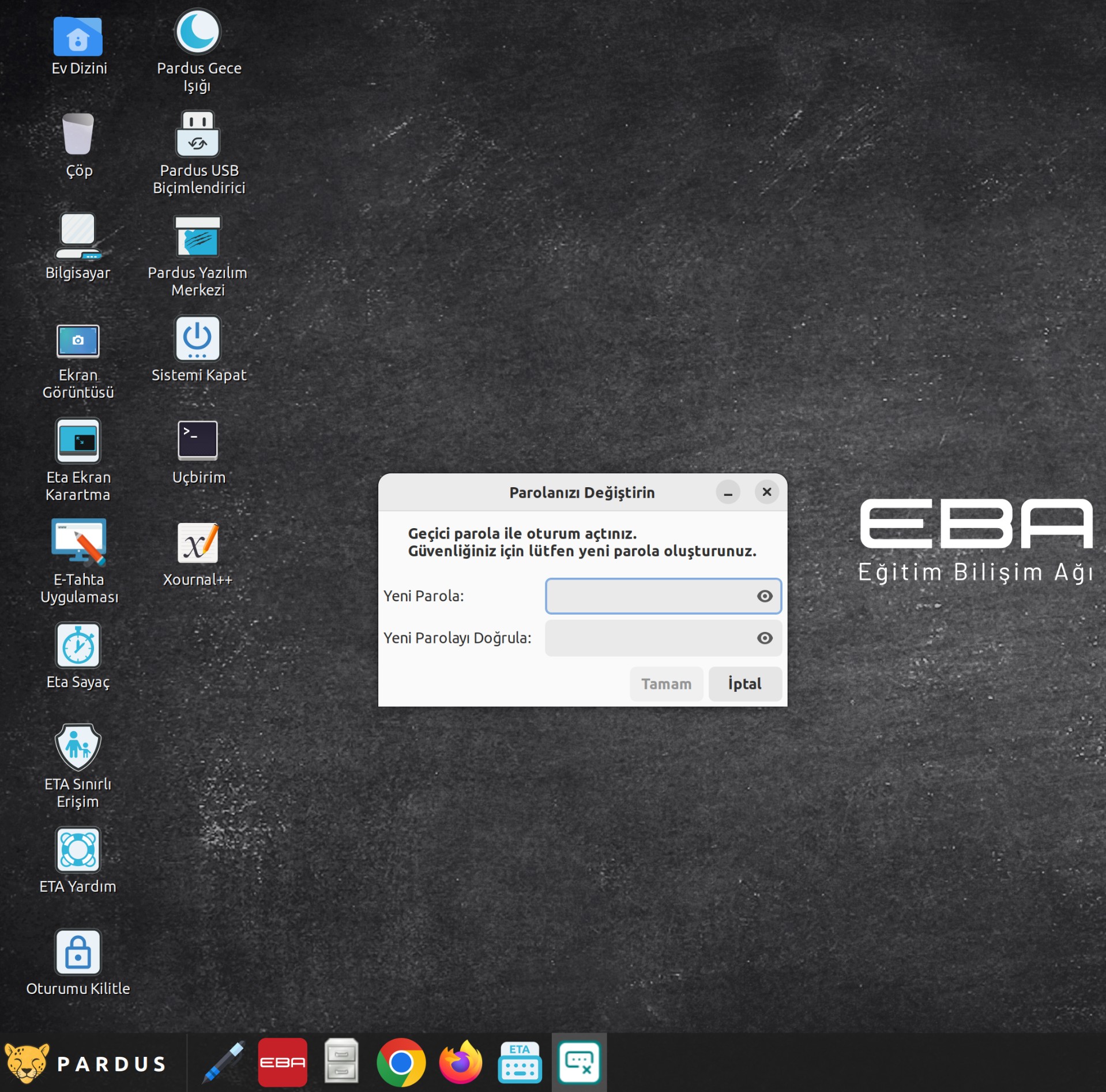Viewport: 1106px width, 1092px height.
Task: Open ETA Yardım lifebuoy icon
Action: tap(78, 850)
